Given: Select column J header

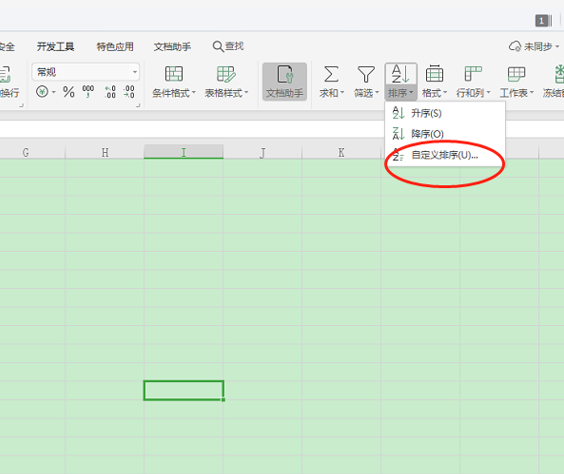Looking at the screenshot, I should point(263,152).
